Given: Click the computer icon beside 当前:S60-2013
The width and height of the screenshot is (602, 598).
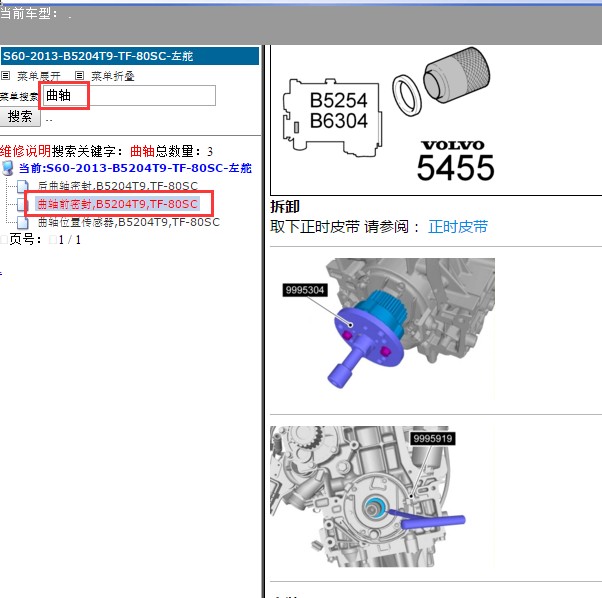Looking at the screenshot, I should coord(8,168).
